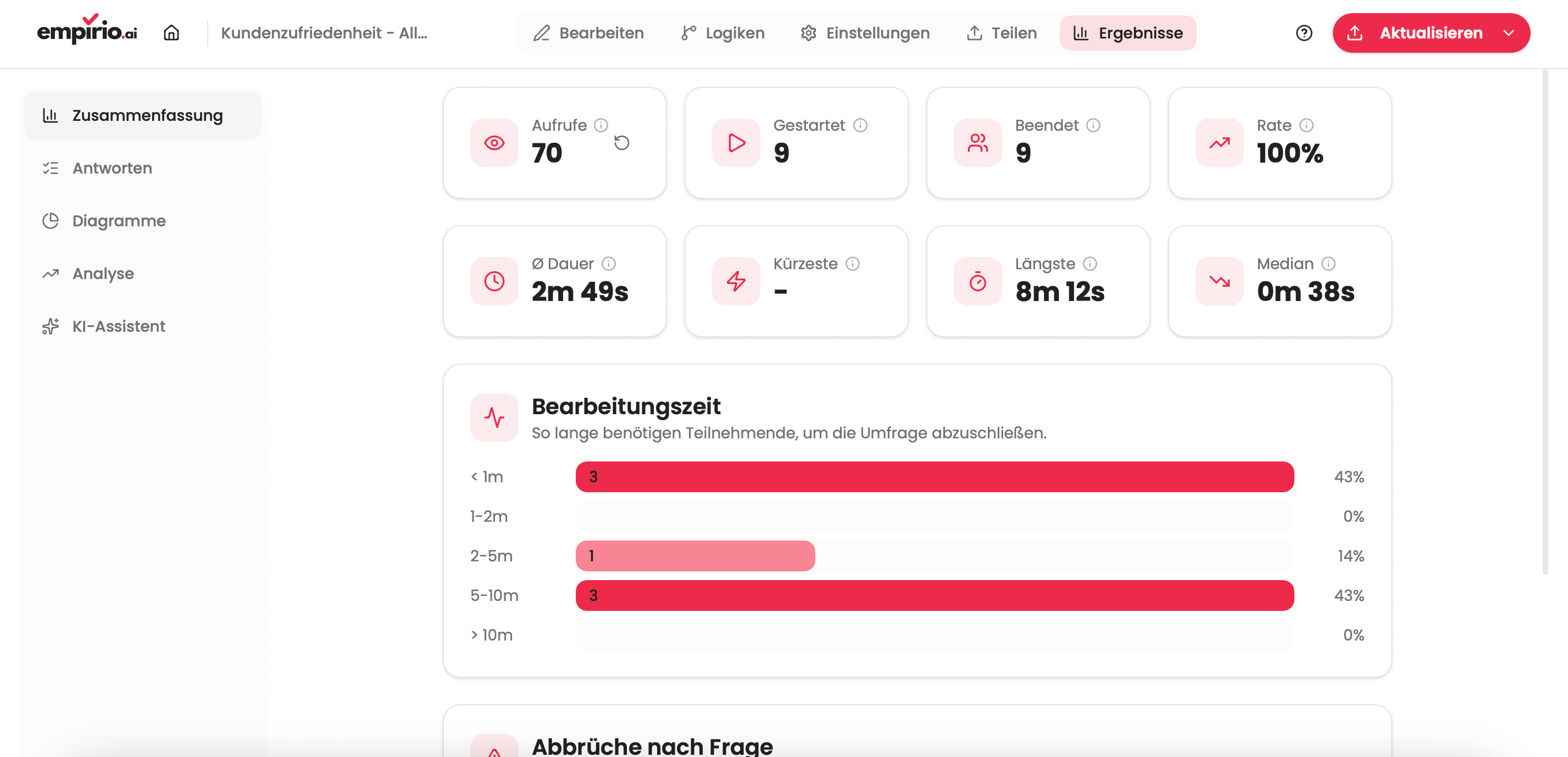Click the 2-5m duration bar
1568x757 pixels.
click(695, 555)
